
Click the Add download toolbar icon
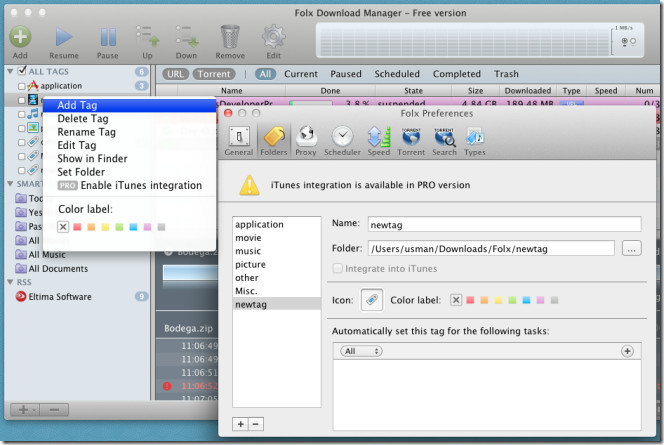(x=20, y=37)
